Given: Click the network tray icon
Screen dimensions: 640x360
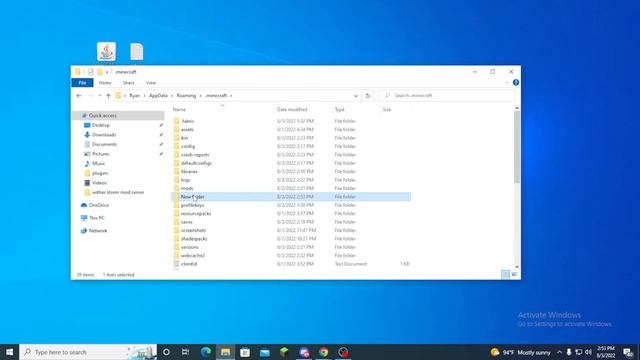Looking at the screenshot, I should coord(578,352).
